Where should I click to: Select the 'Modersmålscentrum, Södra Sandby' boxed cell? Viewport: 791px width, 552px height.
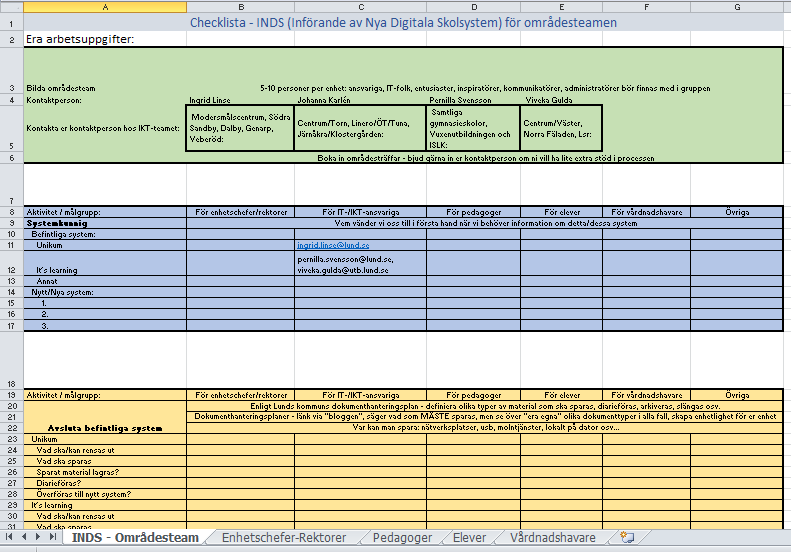pyautogui.click(x=240, y=128)
